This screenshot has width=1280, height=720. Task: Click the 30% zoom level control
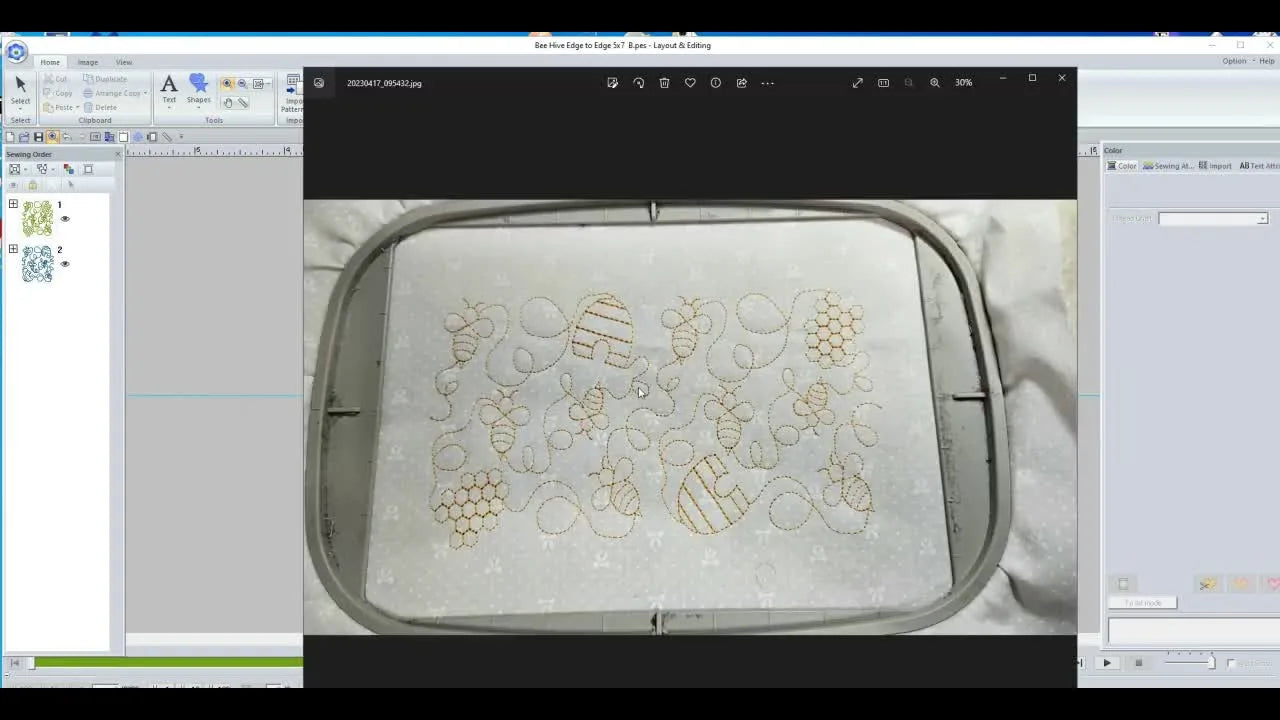point(963,82)
